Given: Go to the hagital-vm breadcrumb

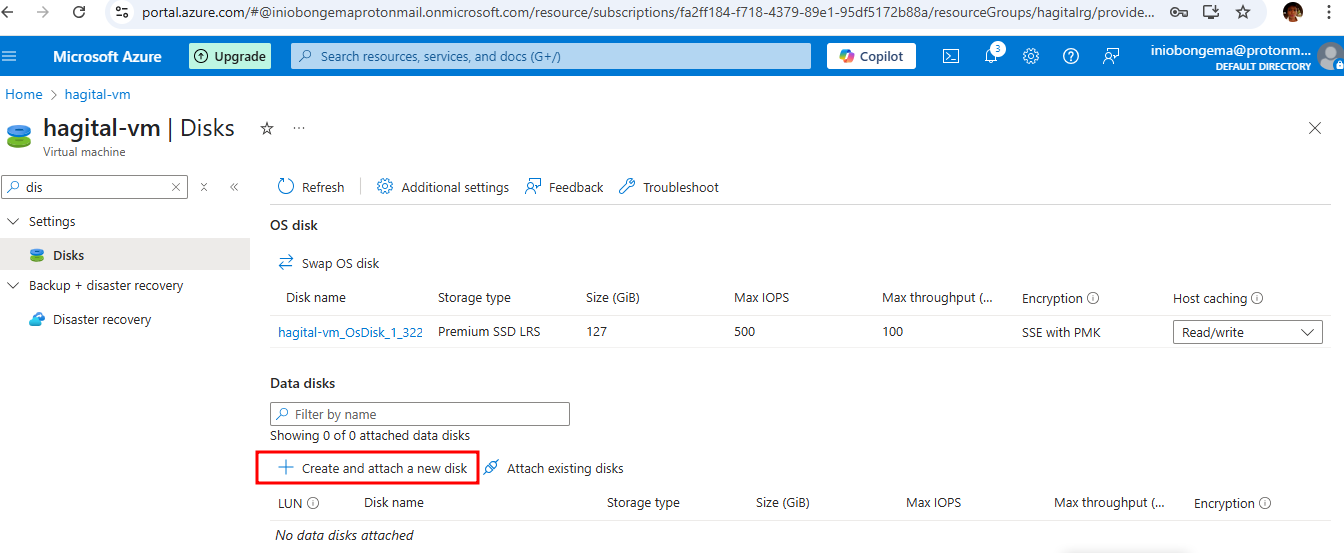Looking at the screenshot, I should 97,94.
